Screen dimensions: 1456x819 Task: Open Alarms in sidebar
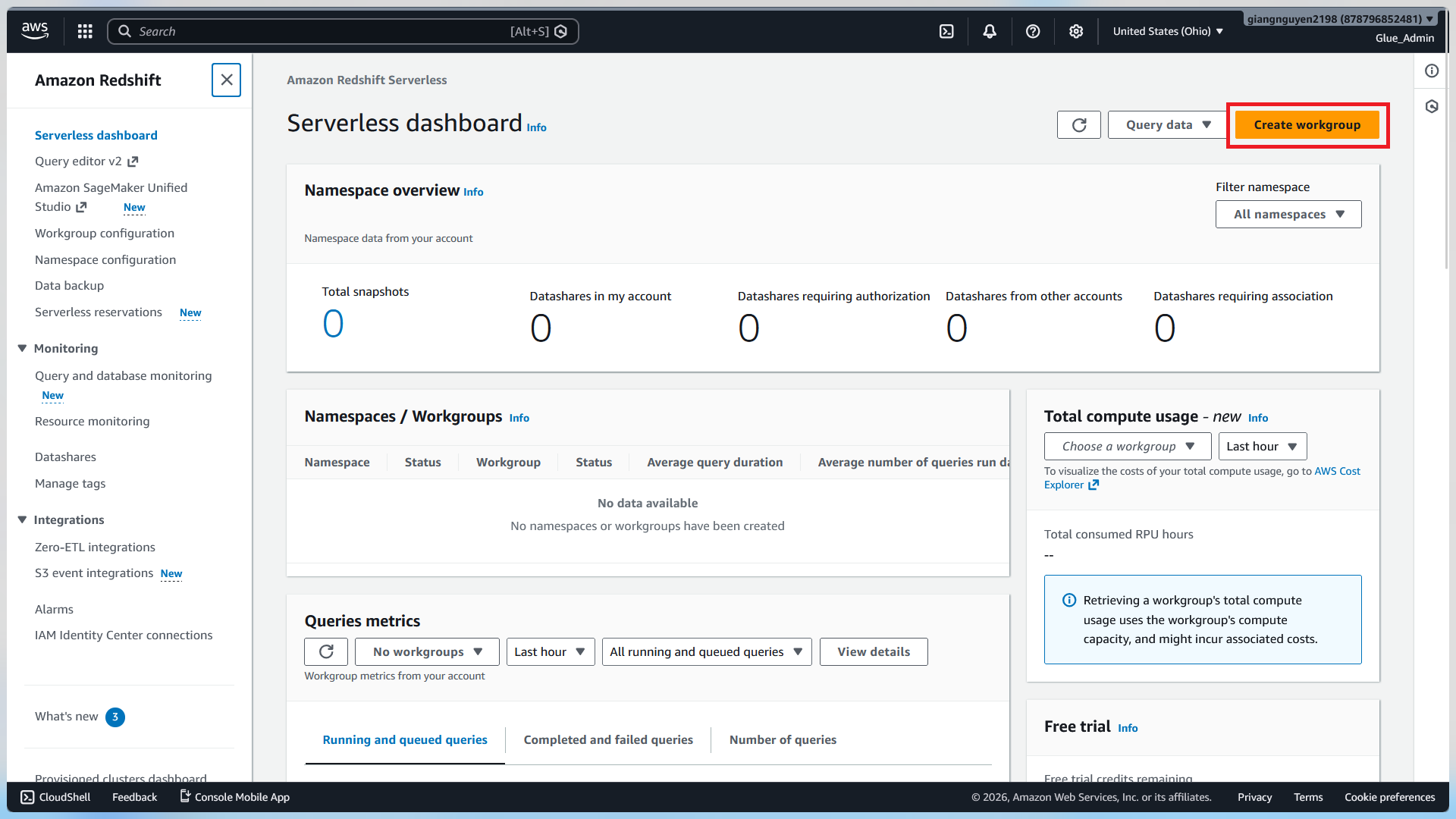(x=54, y=609)
